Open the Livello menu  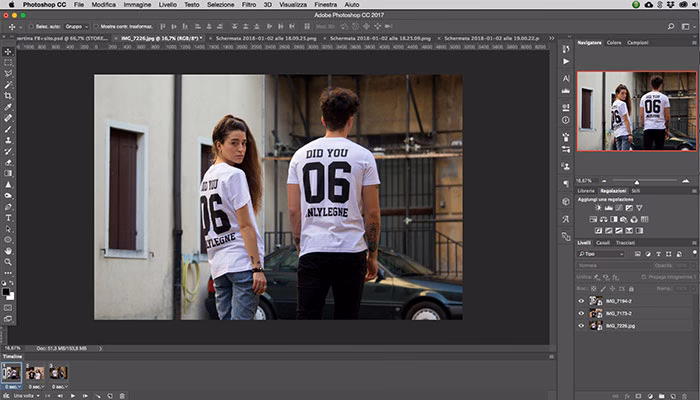pyautogui.click(x=167, y=4)
